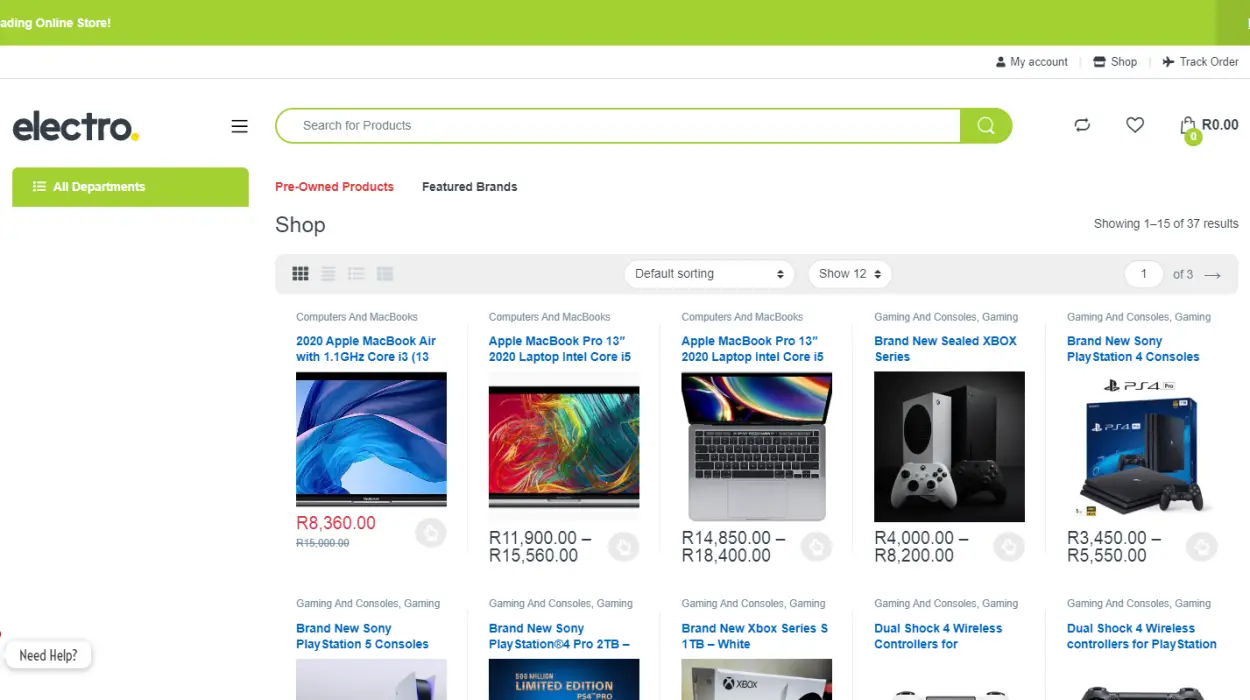The width and height of the screenshot is (1250, 700).
Task: Switch to list view icon
Action: [356, 274]
